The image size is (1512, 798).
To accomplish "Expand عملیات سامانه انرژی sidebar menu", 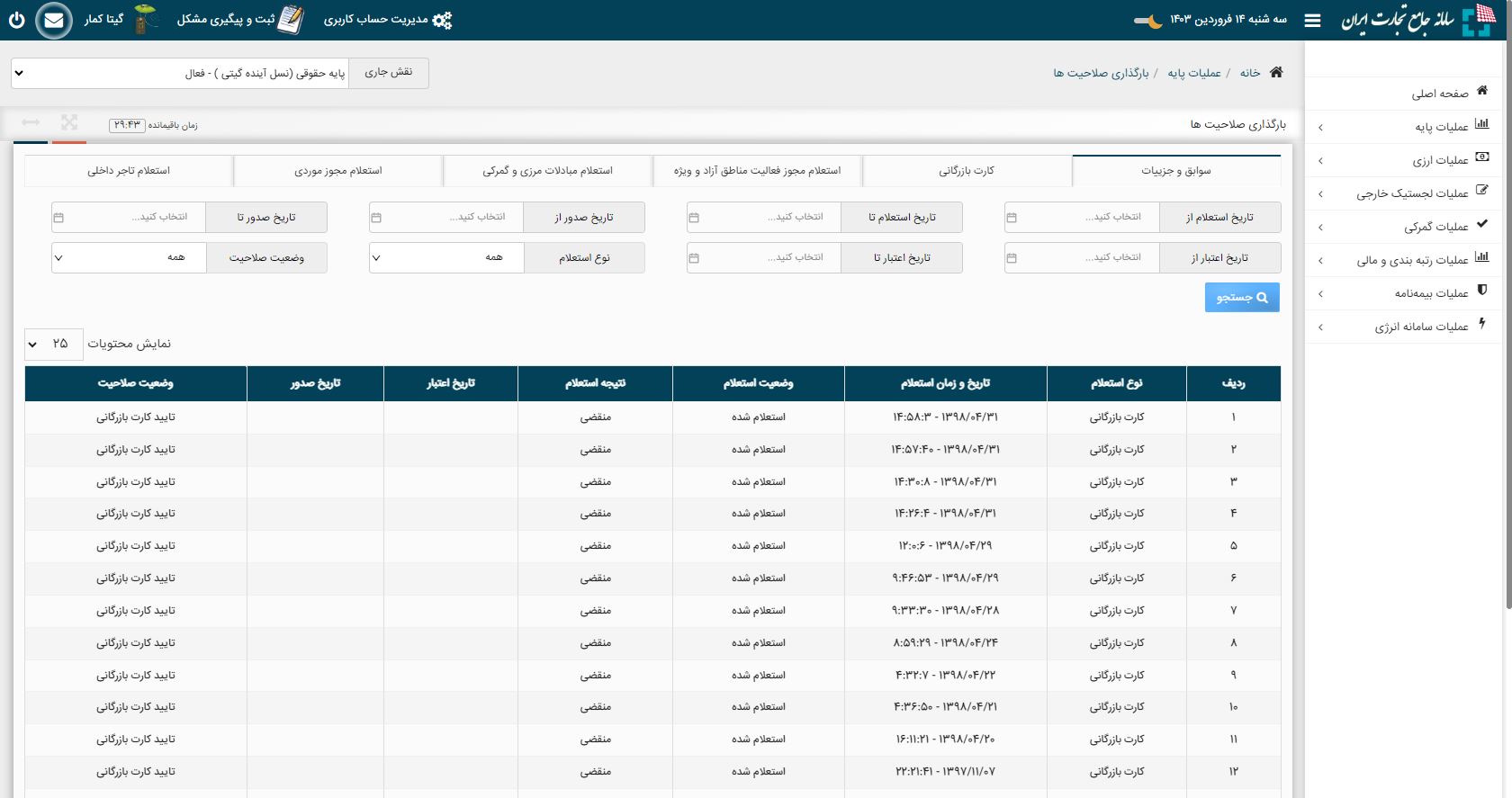I will click(x=1404, y=327).
